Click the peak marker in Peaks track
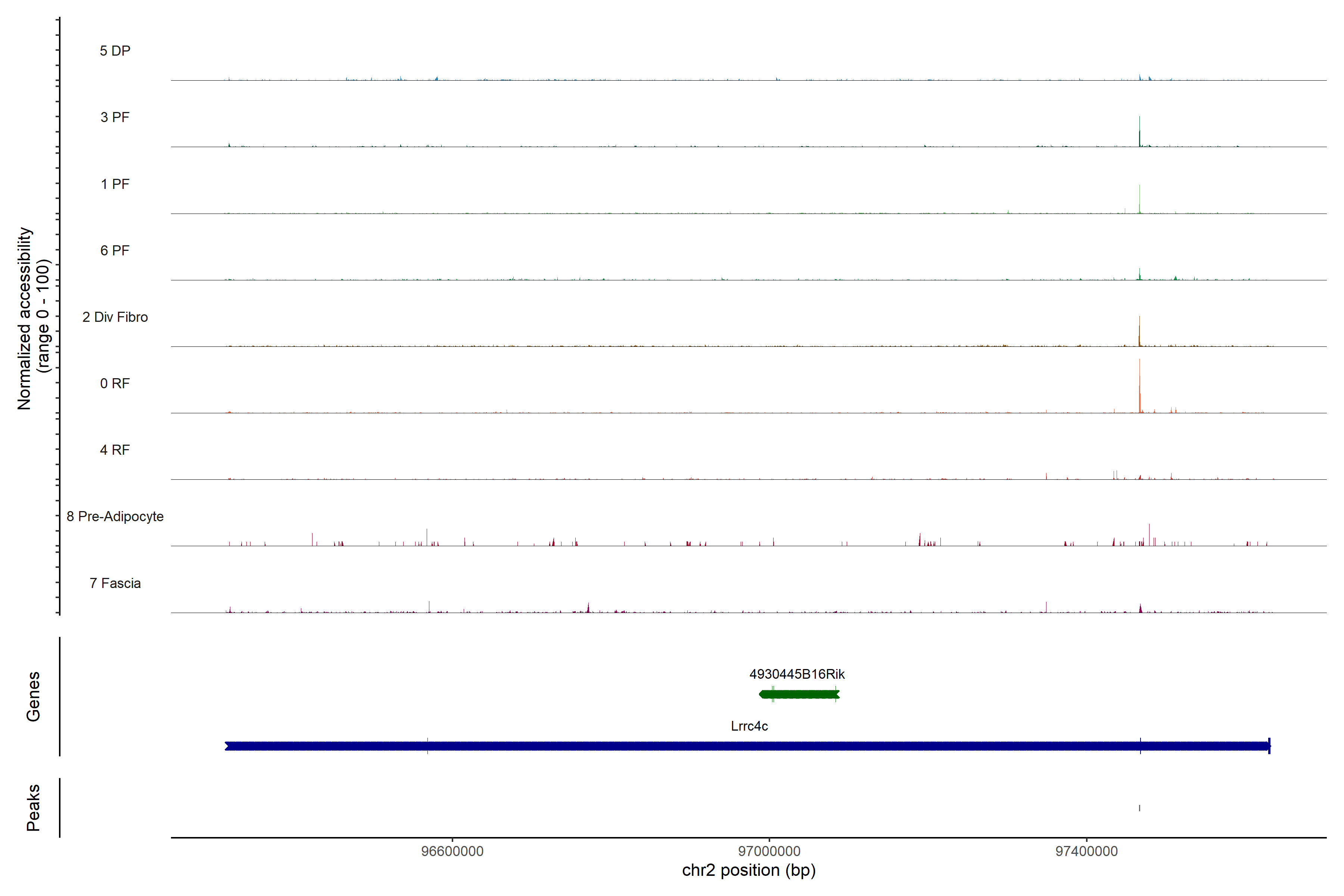The height and width of the screenshot is (896, 1344). point(1139,808)
